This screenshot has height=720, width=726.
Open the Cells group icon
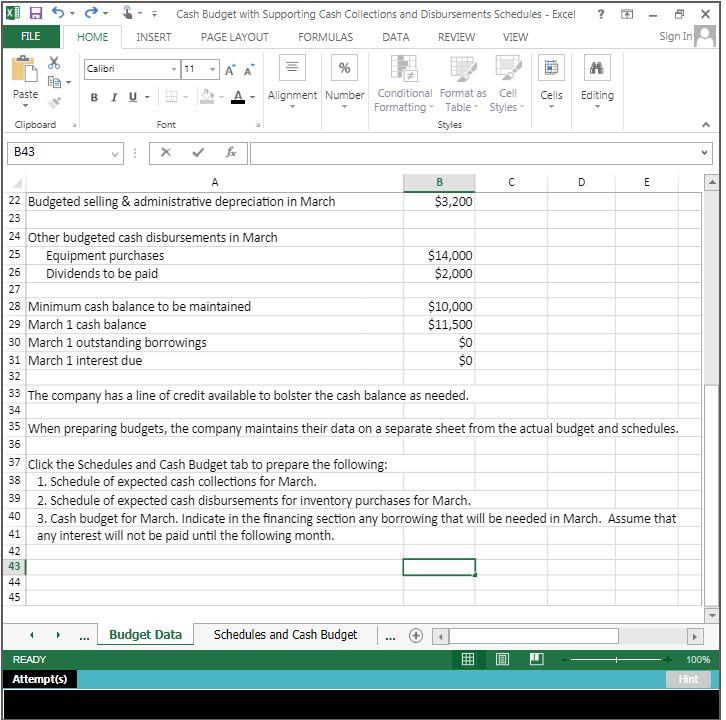551,68
